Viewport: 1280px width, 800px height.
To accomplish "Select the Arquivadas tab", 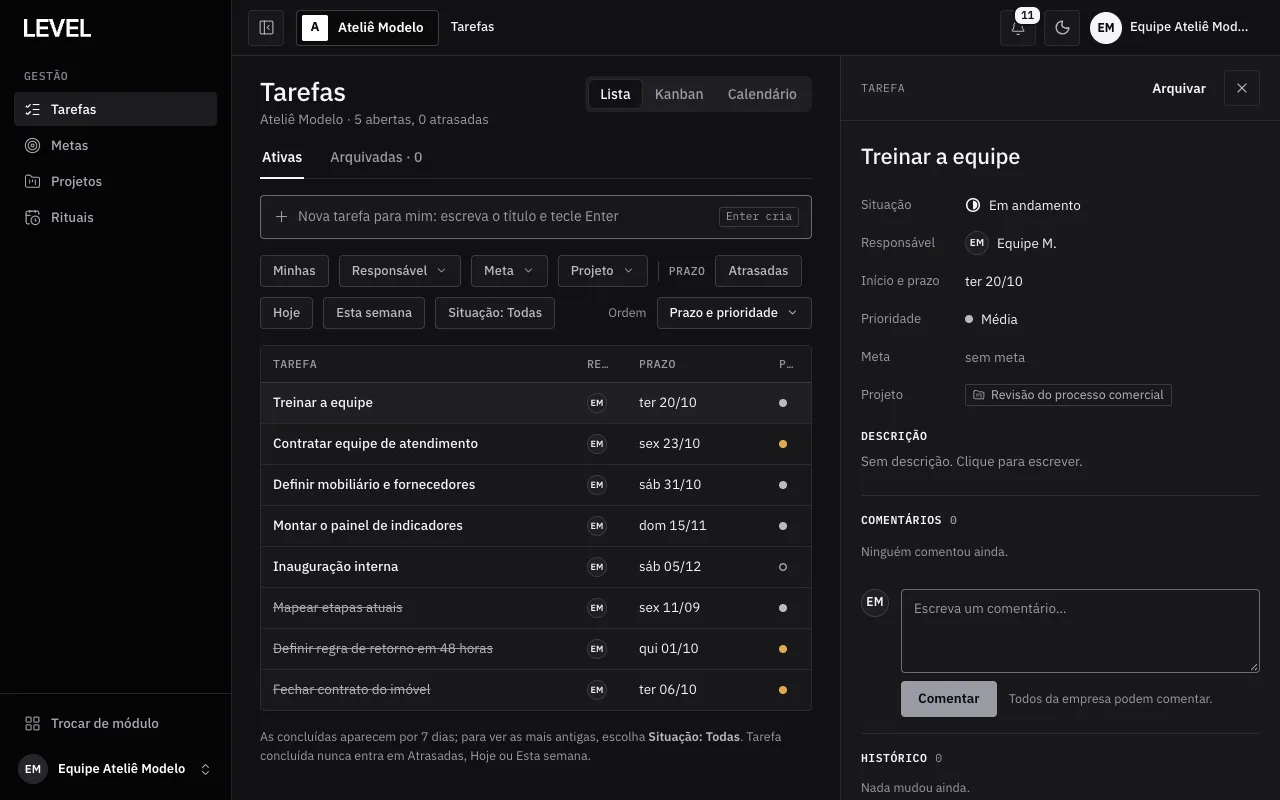I will (376, 158).
